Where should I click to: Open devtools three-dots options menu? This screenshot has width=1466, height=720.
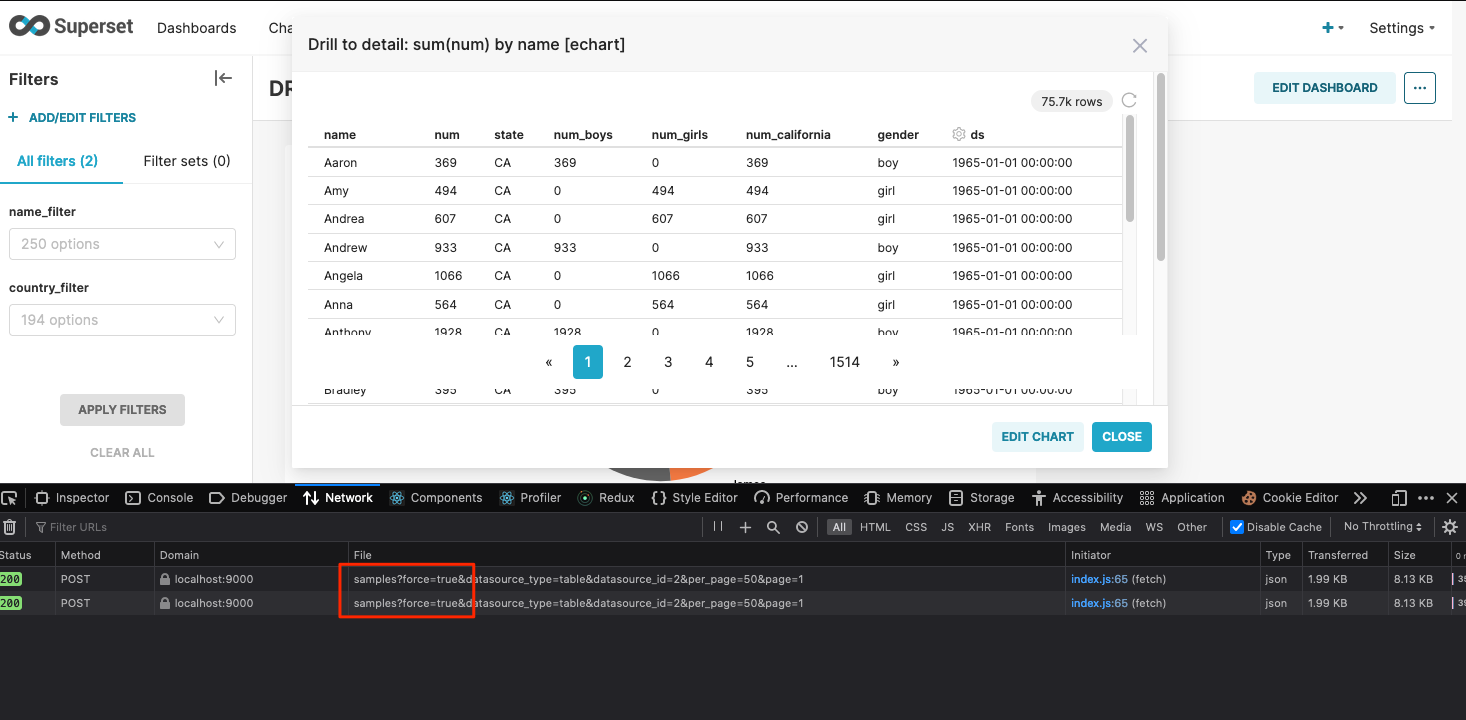pyautogui.click(x=1426, y=498)
